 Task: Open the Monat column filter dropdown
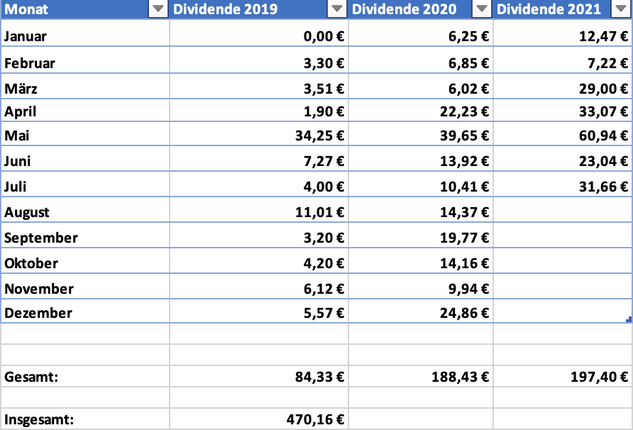point(158,9)
